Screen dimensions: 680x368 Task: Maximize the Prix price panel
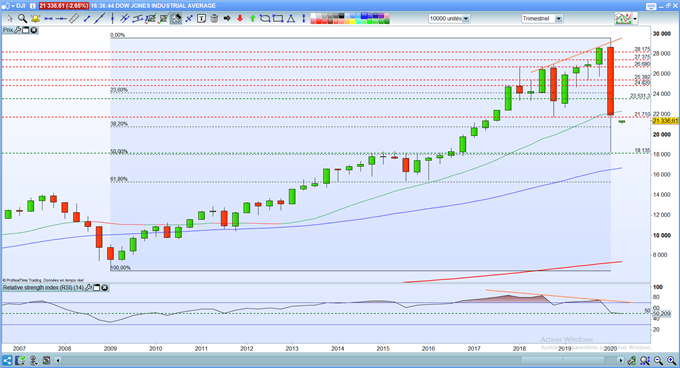pyautogui.click(x=26, y=30)
